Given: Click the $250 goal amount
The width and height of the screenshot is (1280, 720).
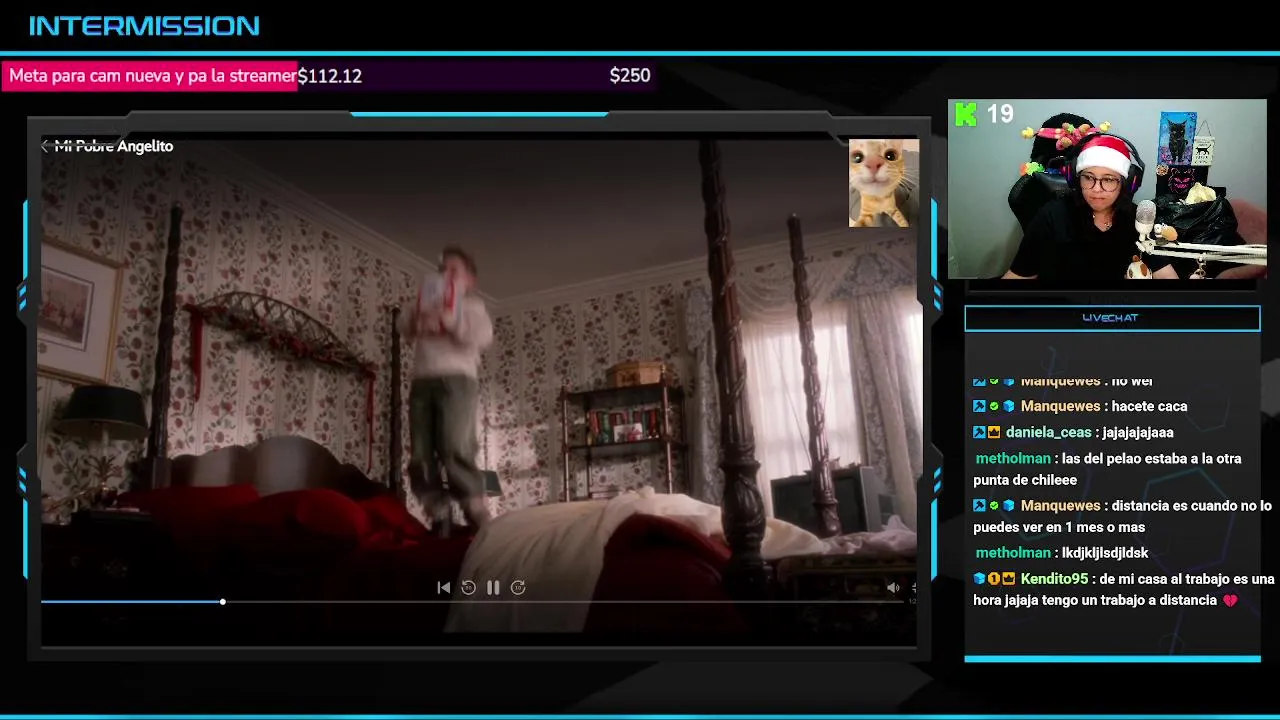Looking at the screenshot, I should click(630, 76).
